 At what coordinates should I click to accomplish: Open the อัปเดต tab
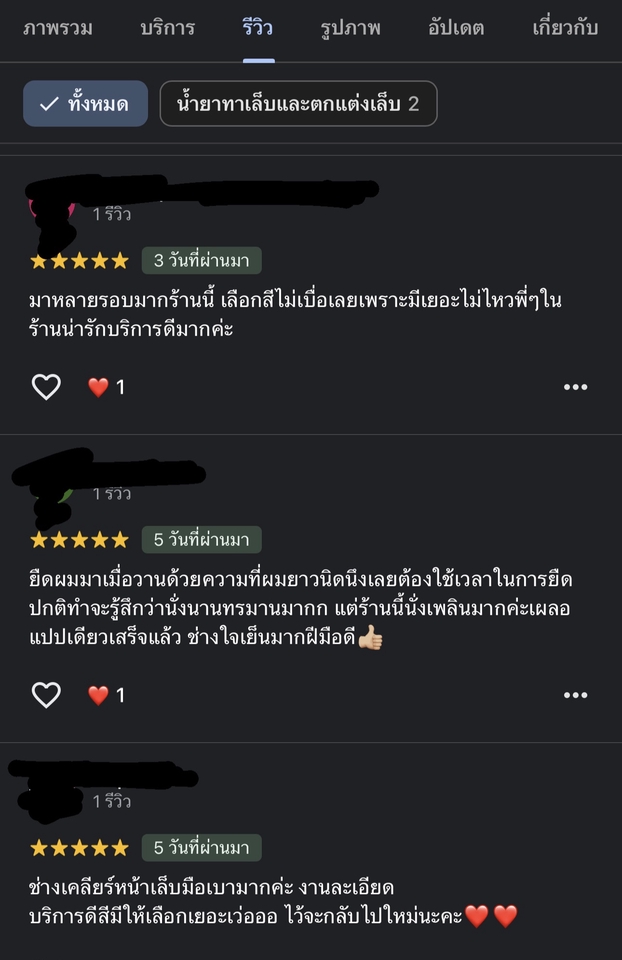pyautogui.click(x=456, y=28)
